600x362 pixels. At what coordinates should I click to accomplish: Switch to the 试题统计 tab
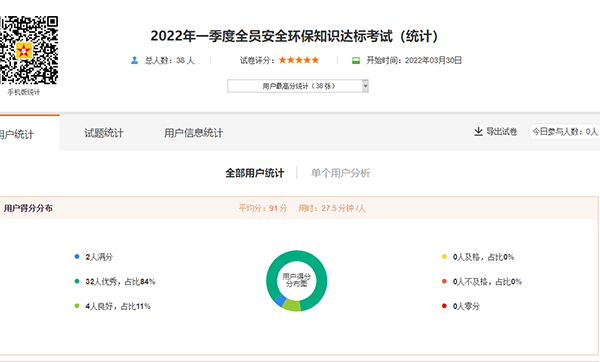pos(104,133)
